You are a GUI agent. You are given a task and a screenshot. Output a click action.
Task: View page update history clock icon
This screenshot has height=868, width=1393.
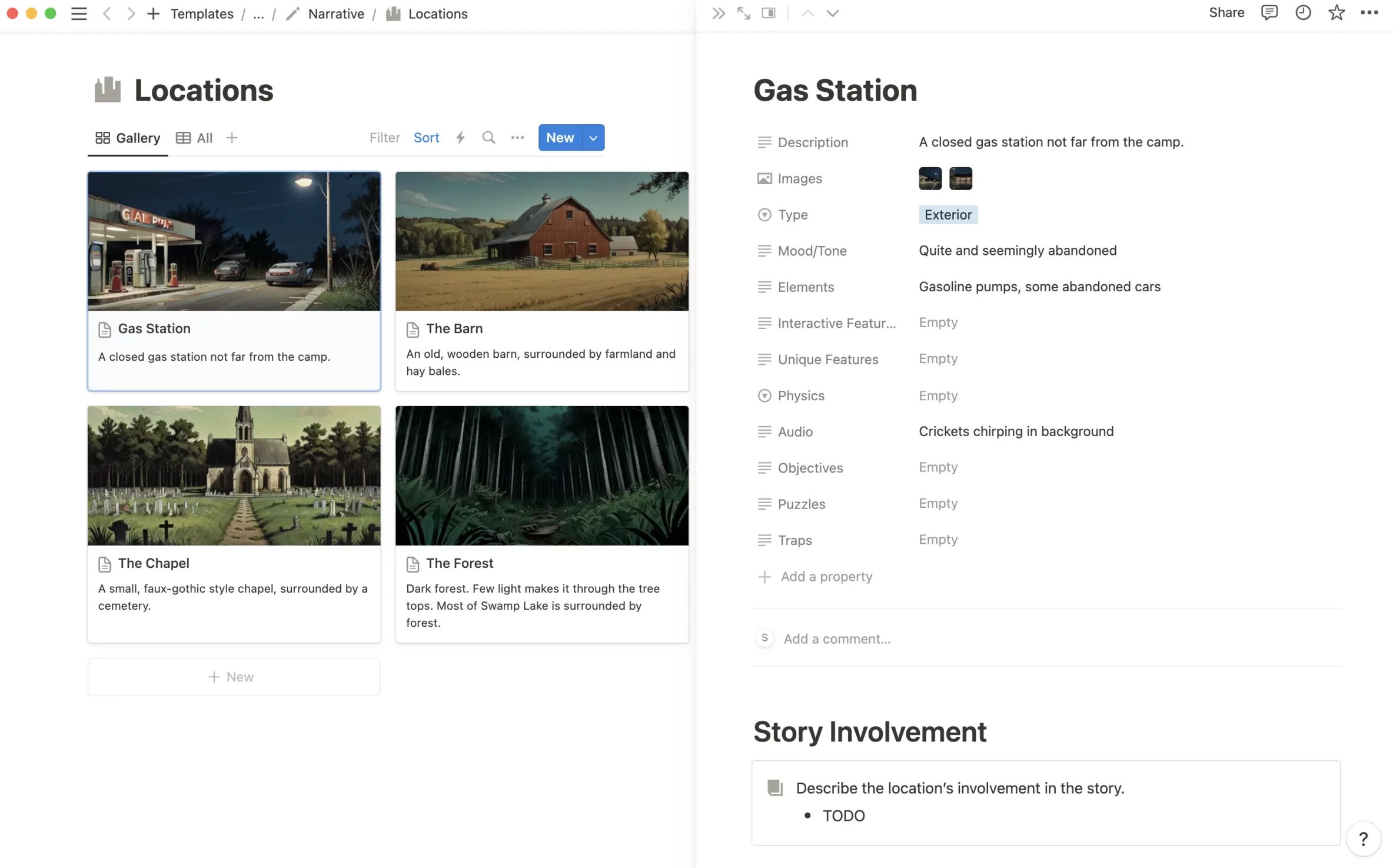point(1302,13)
